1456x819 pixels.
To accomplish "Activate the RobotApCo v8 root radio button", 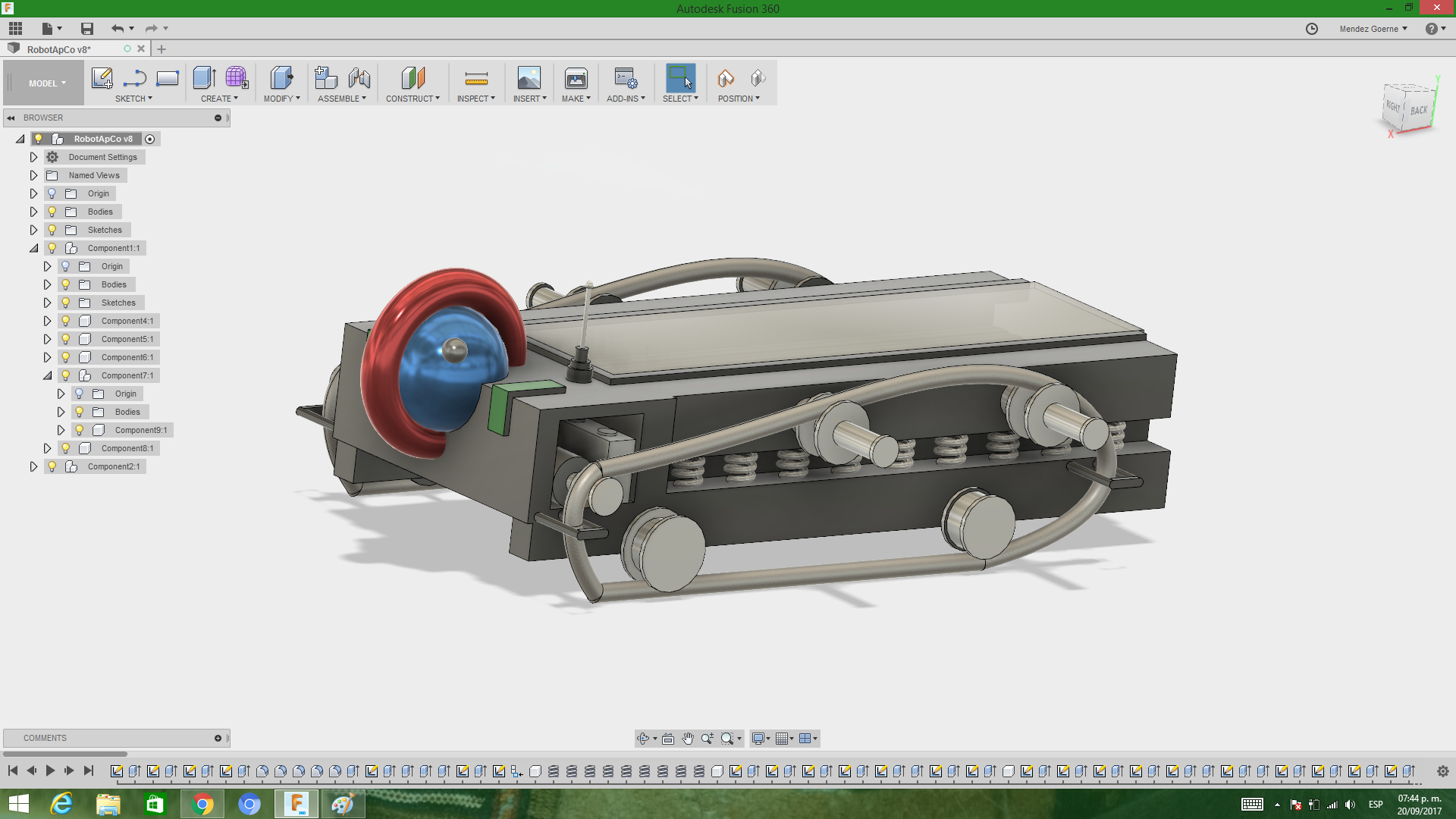I will pos(150,139).
